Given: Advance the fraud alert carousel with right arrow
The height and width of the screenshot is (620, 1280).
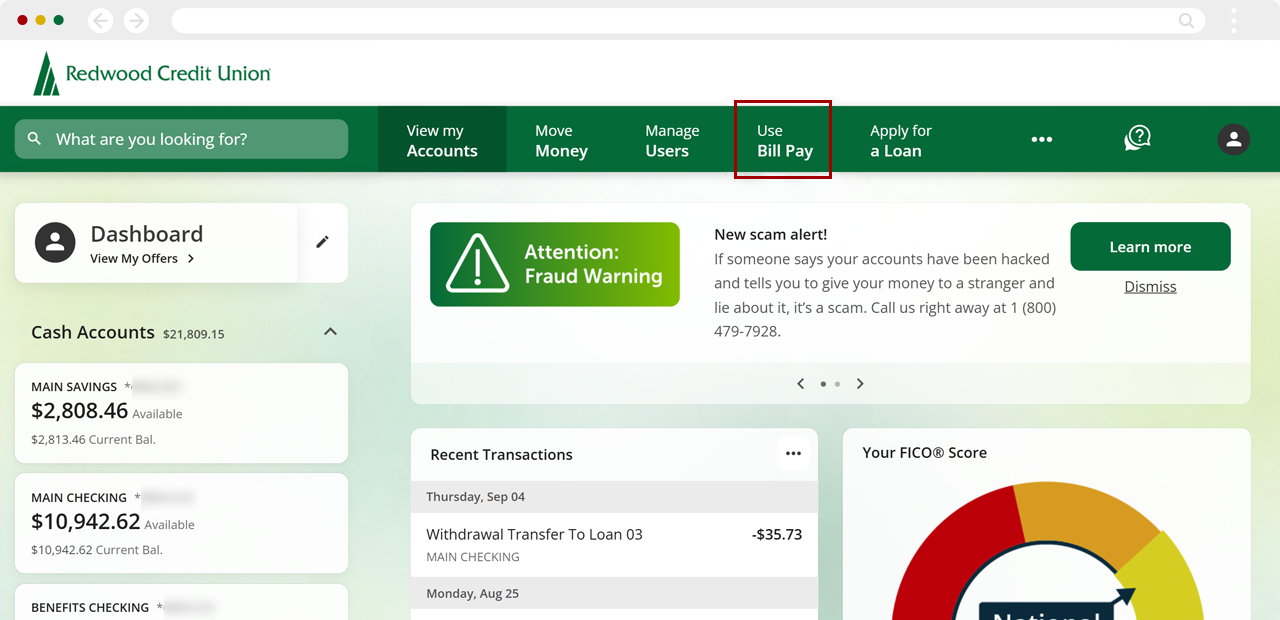Looking at the screenshot, I should pos(860,383).
